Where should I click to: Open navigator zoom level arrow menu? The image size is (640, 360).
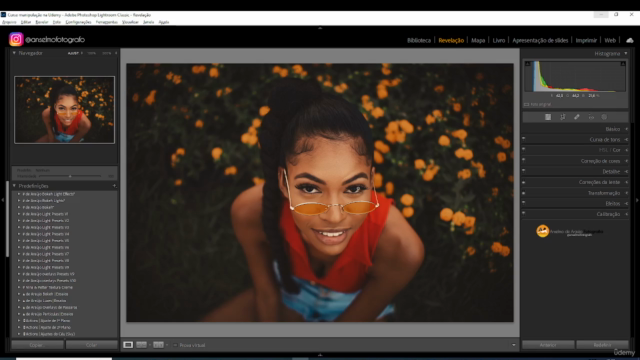[116, 53]
